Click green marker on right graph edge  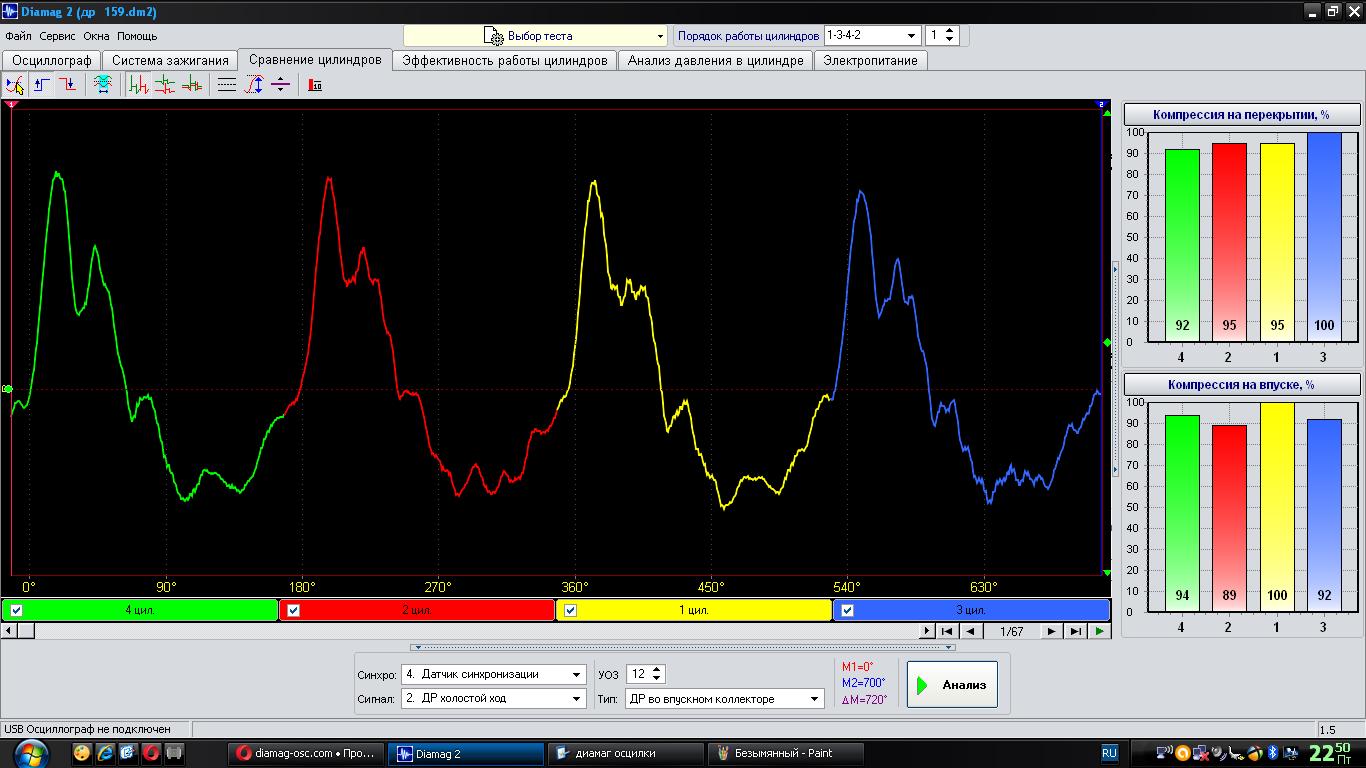coord(1106,343)
